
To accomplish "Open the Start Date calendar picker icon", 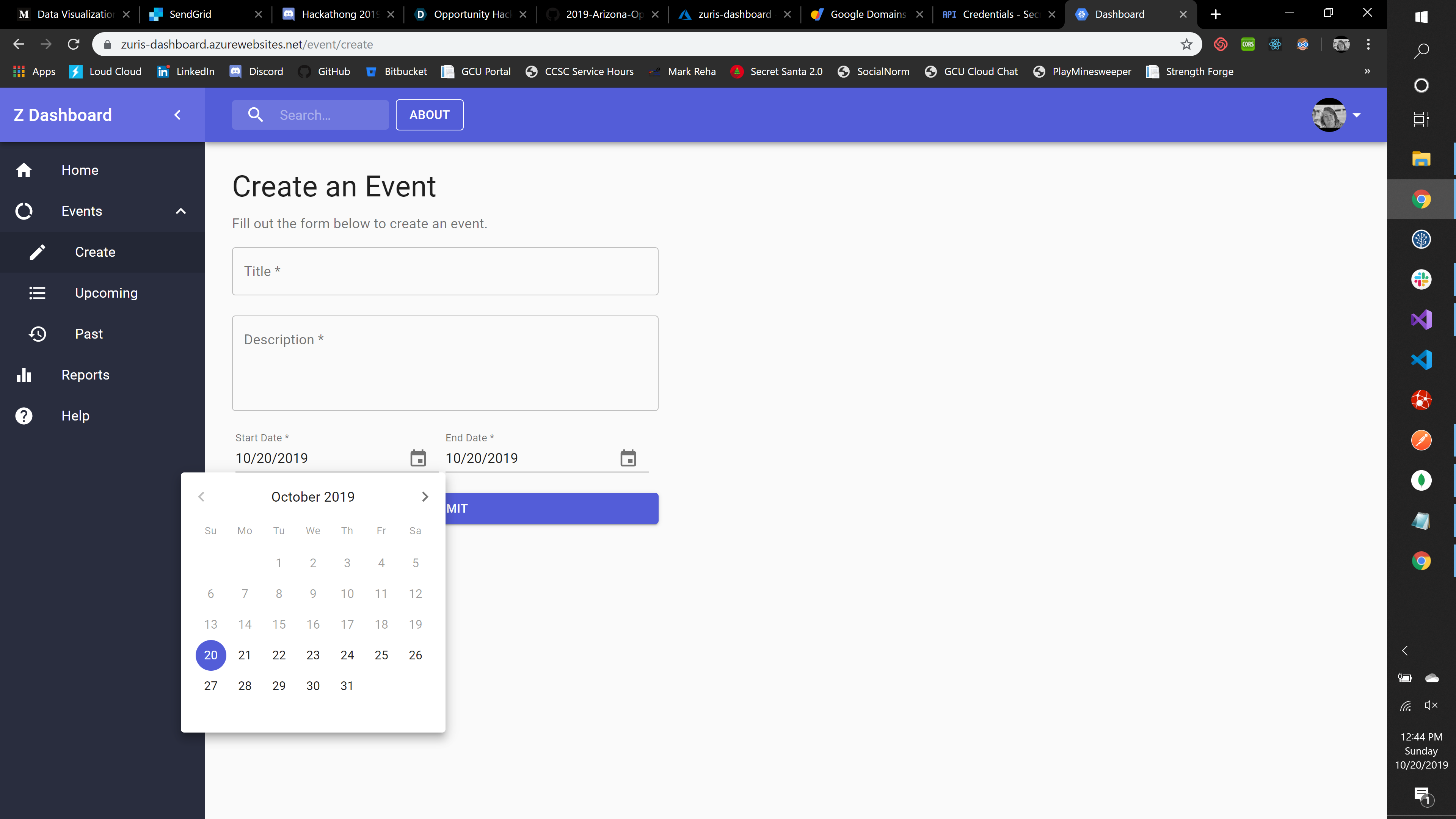I will (x=418, y=458).
